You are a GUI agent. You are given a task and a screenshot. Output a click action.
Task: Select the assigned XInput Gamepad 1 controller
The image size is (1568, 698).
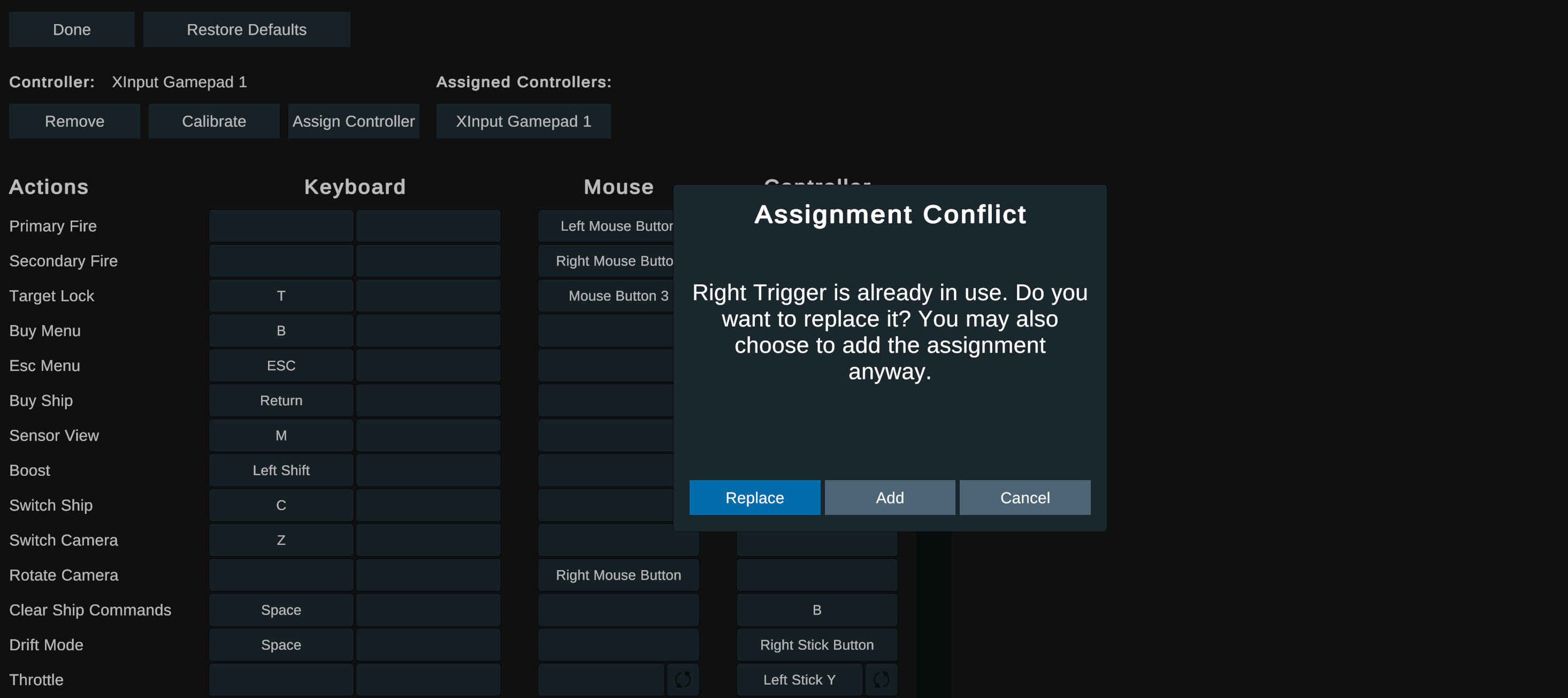tap(523, 121)
